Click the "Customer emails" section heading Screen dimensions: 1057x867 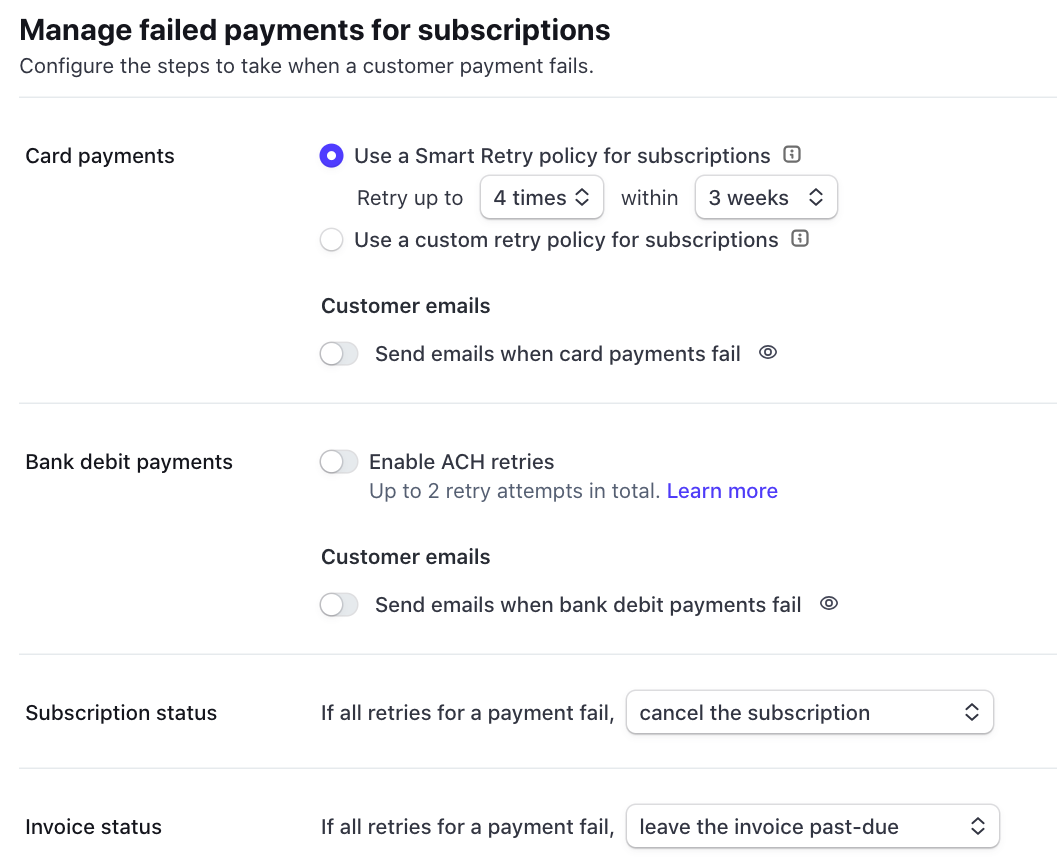405,305
